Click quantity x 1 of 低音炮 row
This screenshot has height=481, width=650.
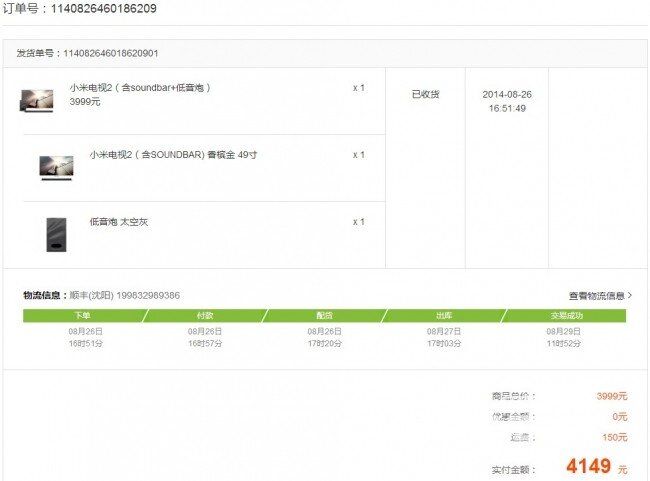(x=359, y=222)
